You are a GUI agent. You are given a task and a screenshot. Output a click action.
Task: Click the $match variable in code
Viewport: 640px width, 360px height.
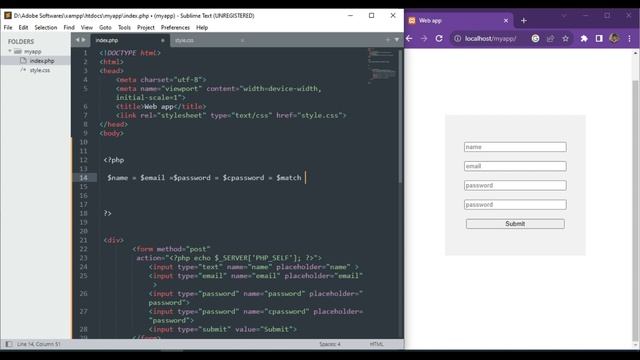tap(289, 178)
